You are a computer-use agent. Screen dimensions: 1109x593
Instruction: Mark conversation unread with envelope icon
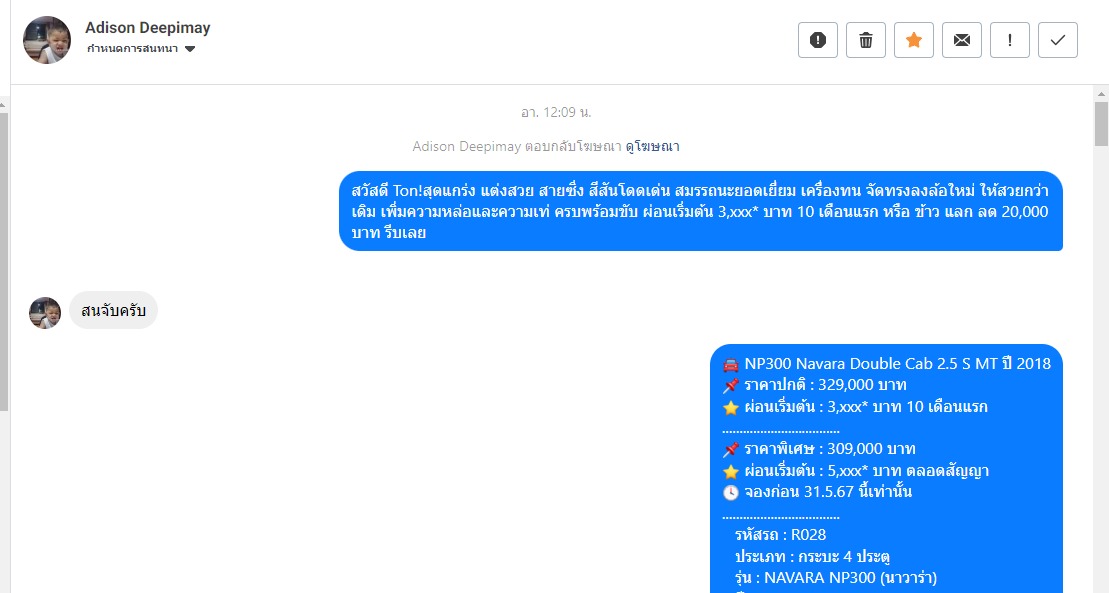[x=962, y=40]
